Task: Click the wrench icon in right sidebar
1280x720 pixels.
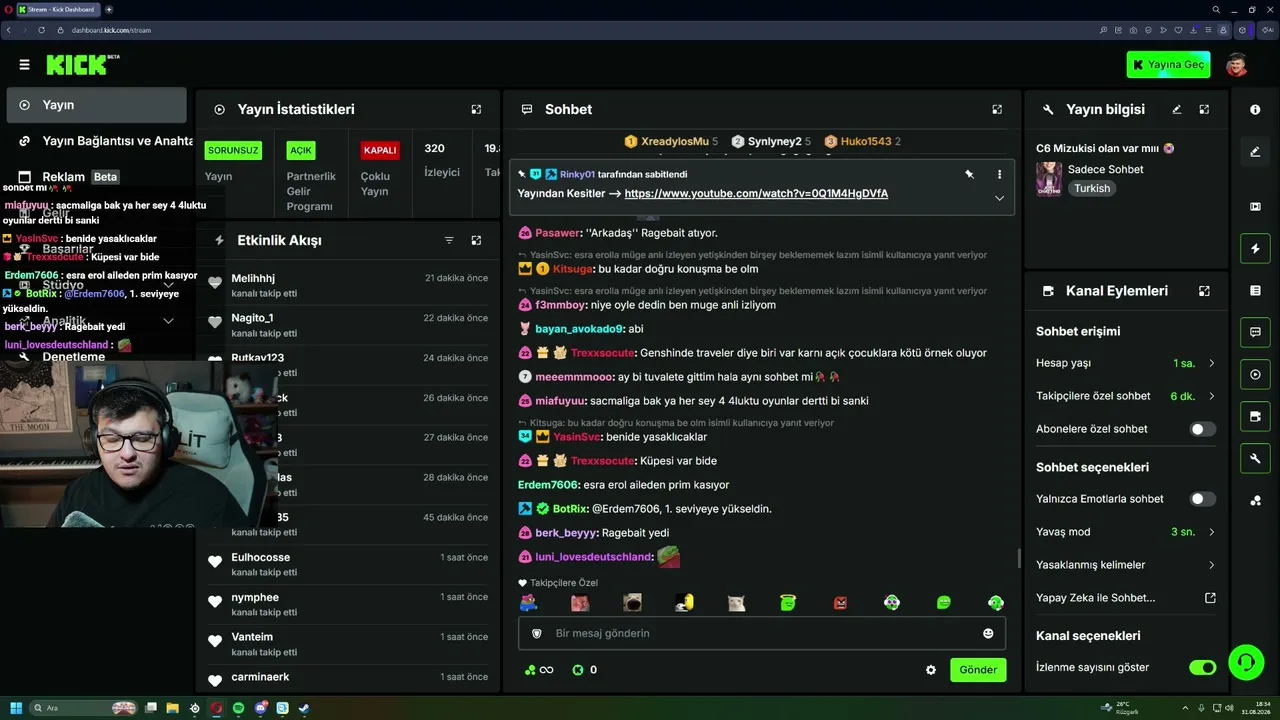Action: 1255,458
